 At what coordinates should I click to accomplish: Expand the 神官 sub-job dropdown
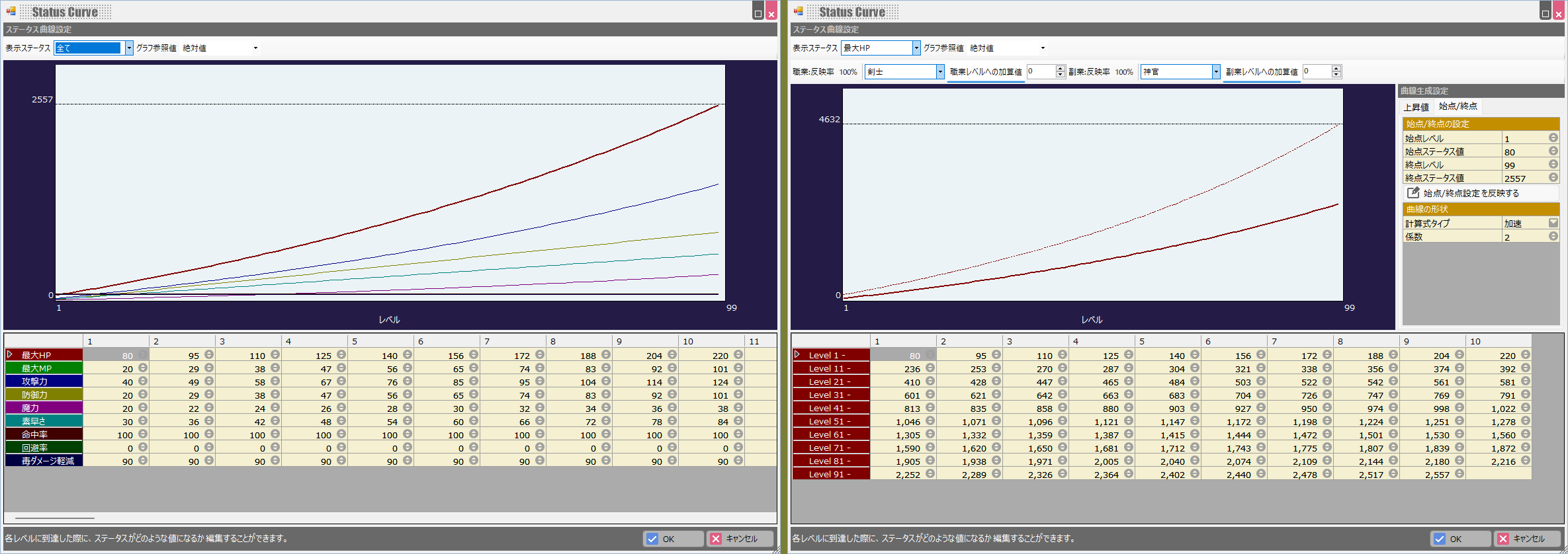coord(1215,71)
